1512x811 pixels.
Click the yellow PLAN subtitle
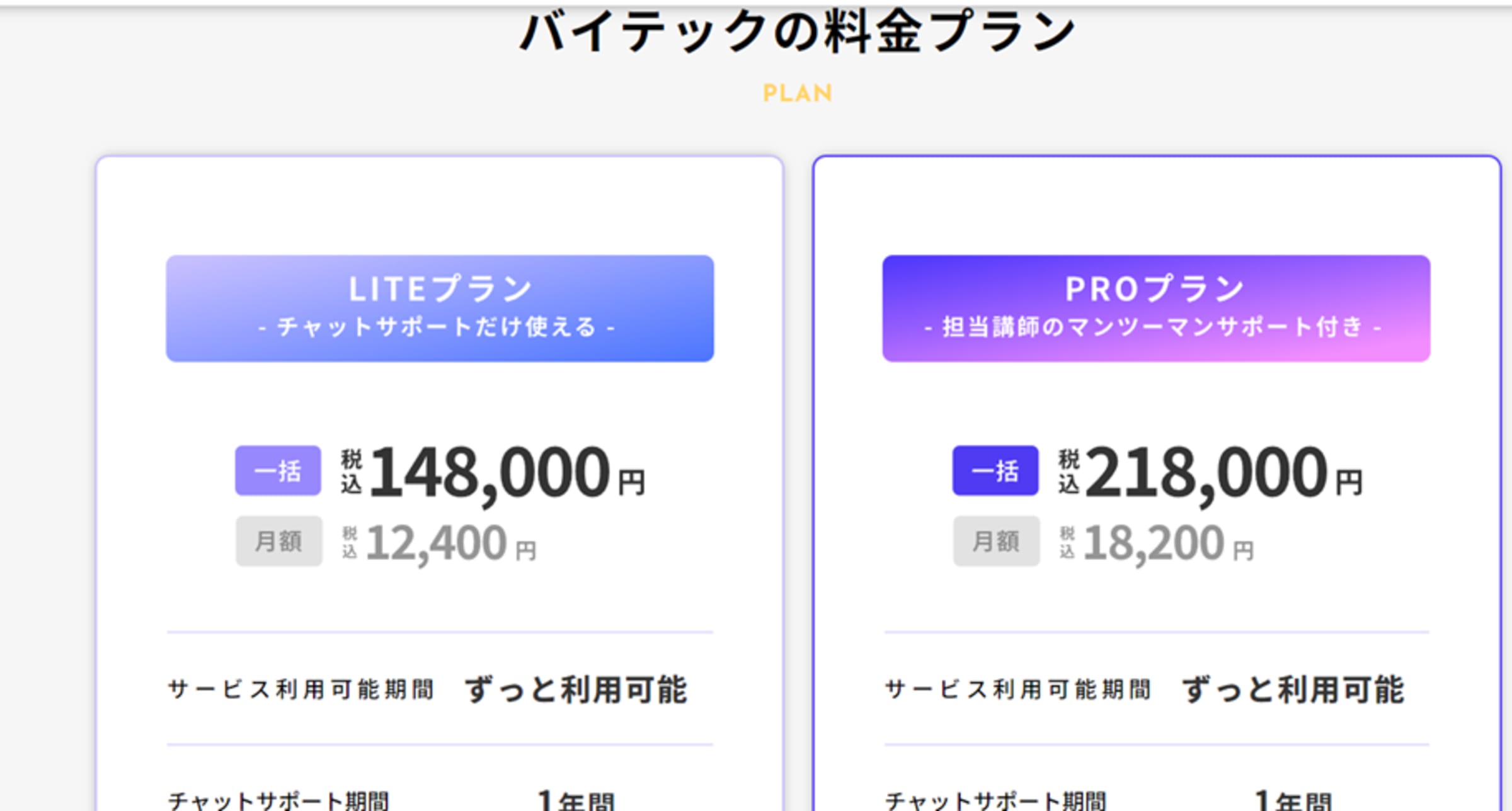tap(797, 93)
